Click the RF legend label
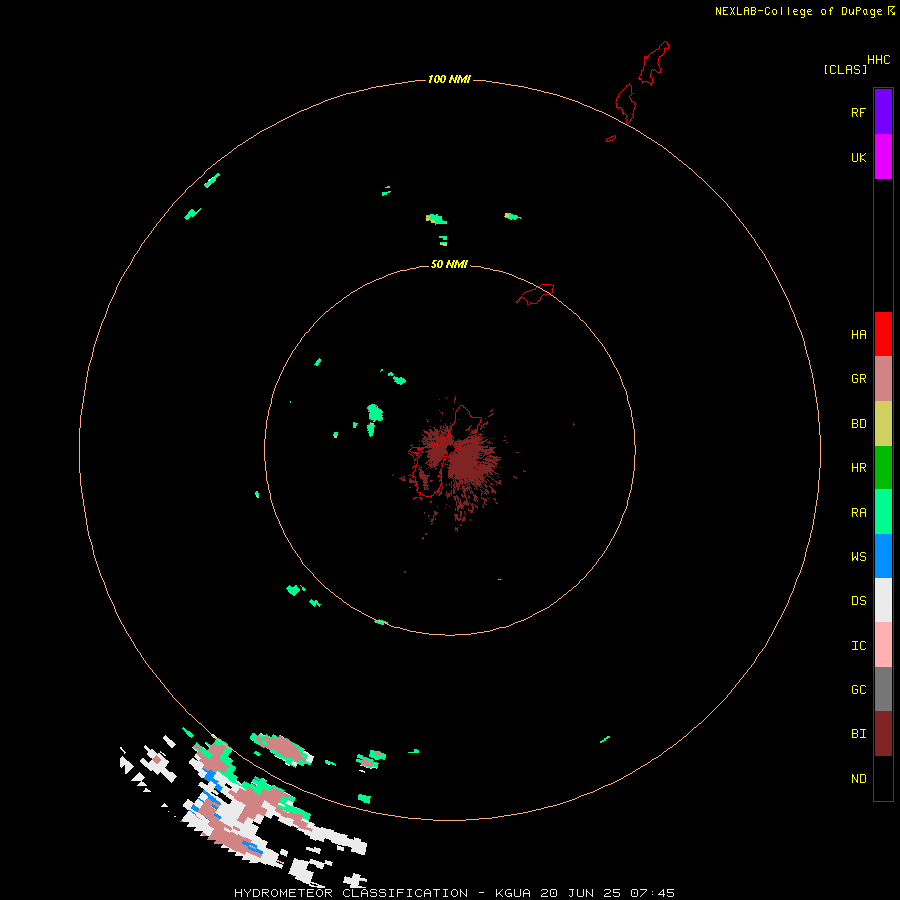The image size is (900, 900). [x=858, y=112]
